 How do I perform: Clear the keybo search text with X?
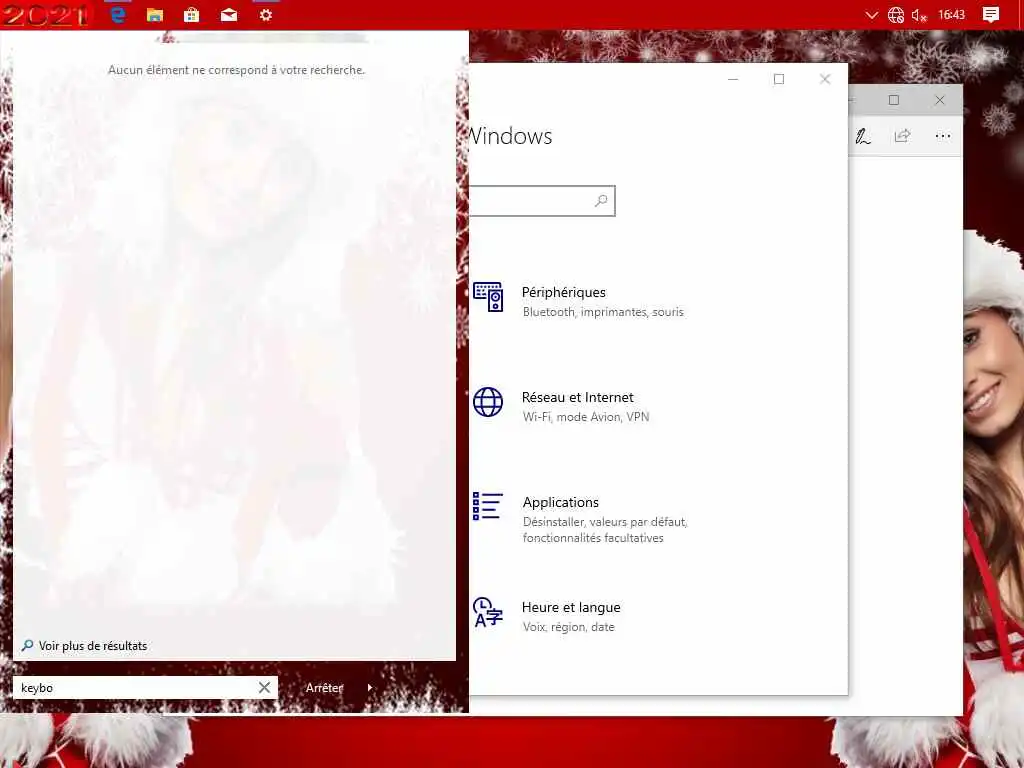(264, 687)
